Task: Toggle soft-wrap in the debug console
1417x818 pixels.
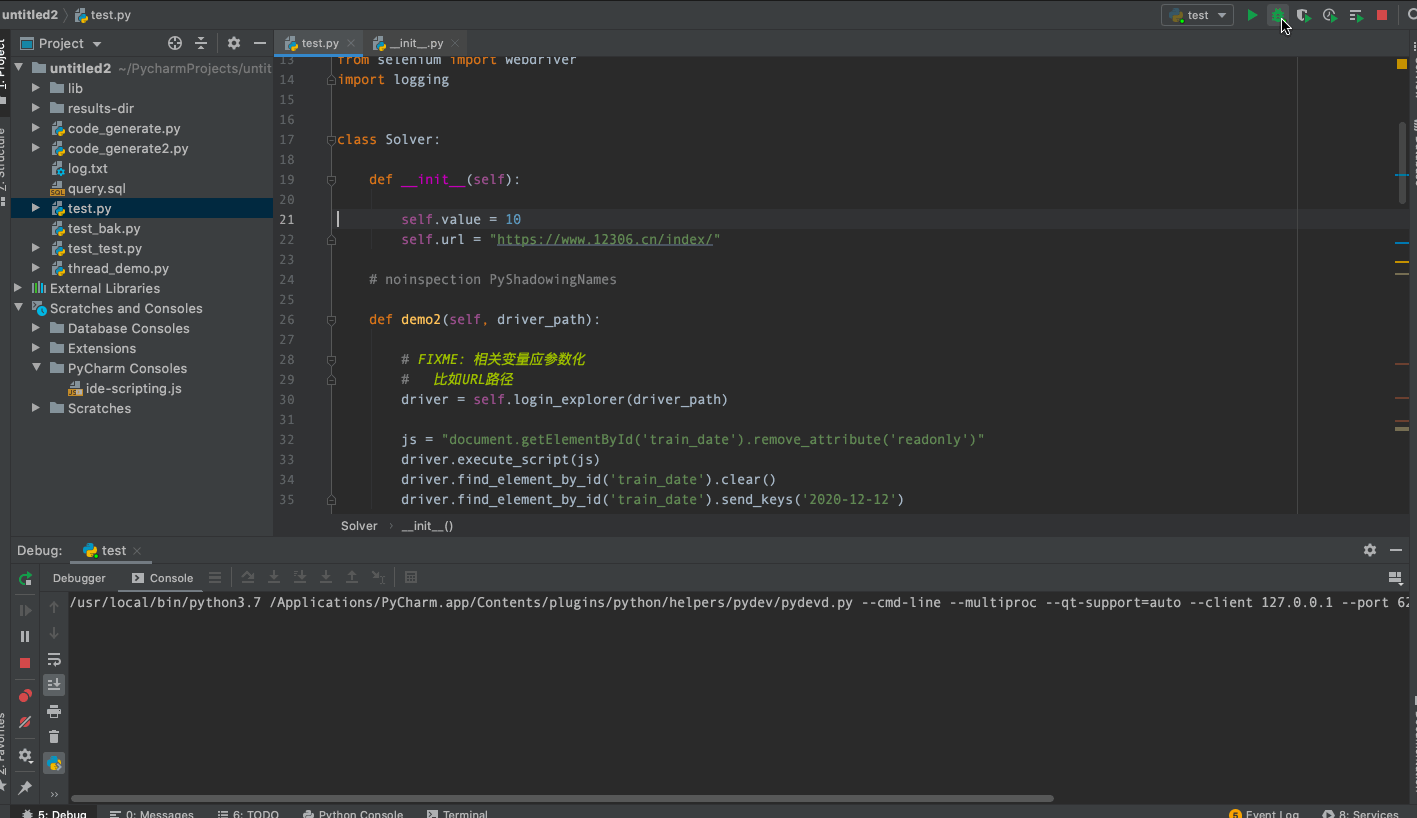Action: pos(54,659)
